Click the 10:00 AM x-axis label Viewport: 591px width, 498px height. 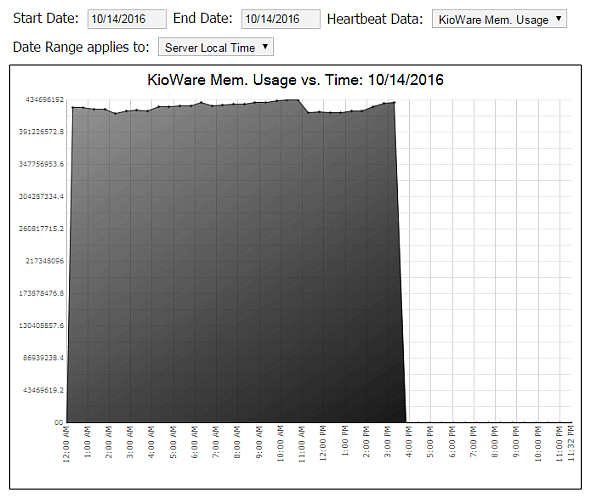click(280, 444)
